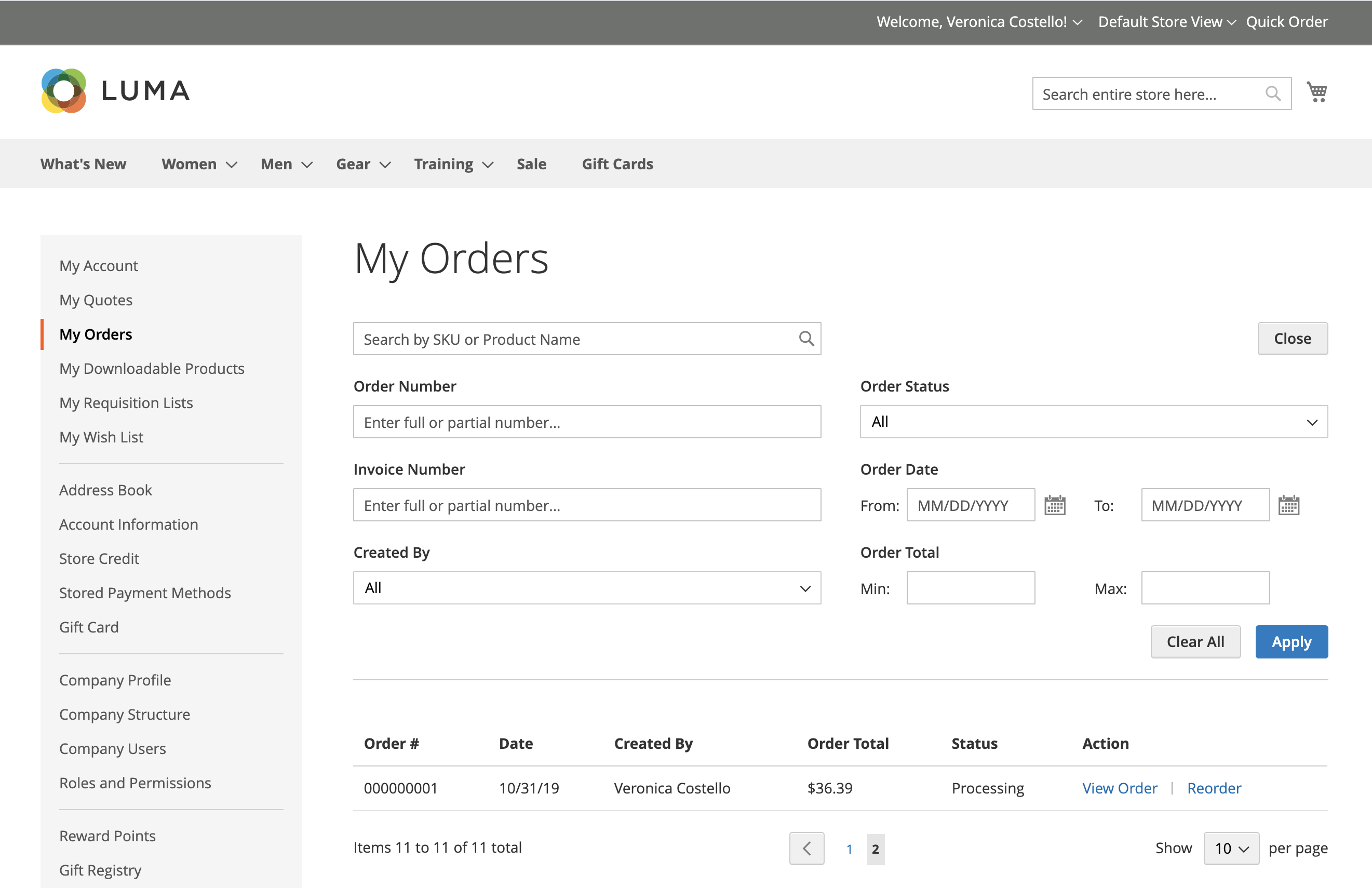Open Company Users
The width and height of the screenshot is (1372, 888).
point(112,748)
